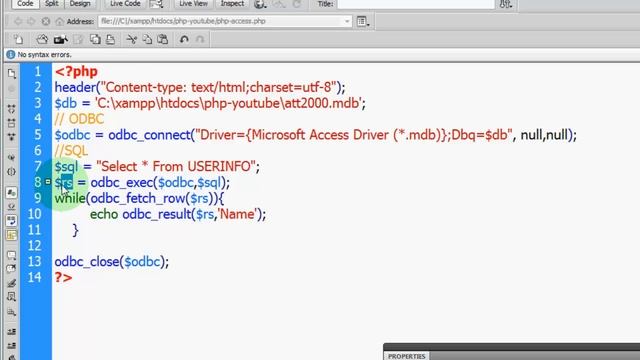This screenshot has width=640, height=360.
Task: Toggle Syntax Error Alerts in Info Bar
Action: pos(11,235)
